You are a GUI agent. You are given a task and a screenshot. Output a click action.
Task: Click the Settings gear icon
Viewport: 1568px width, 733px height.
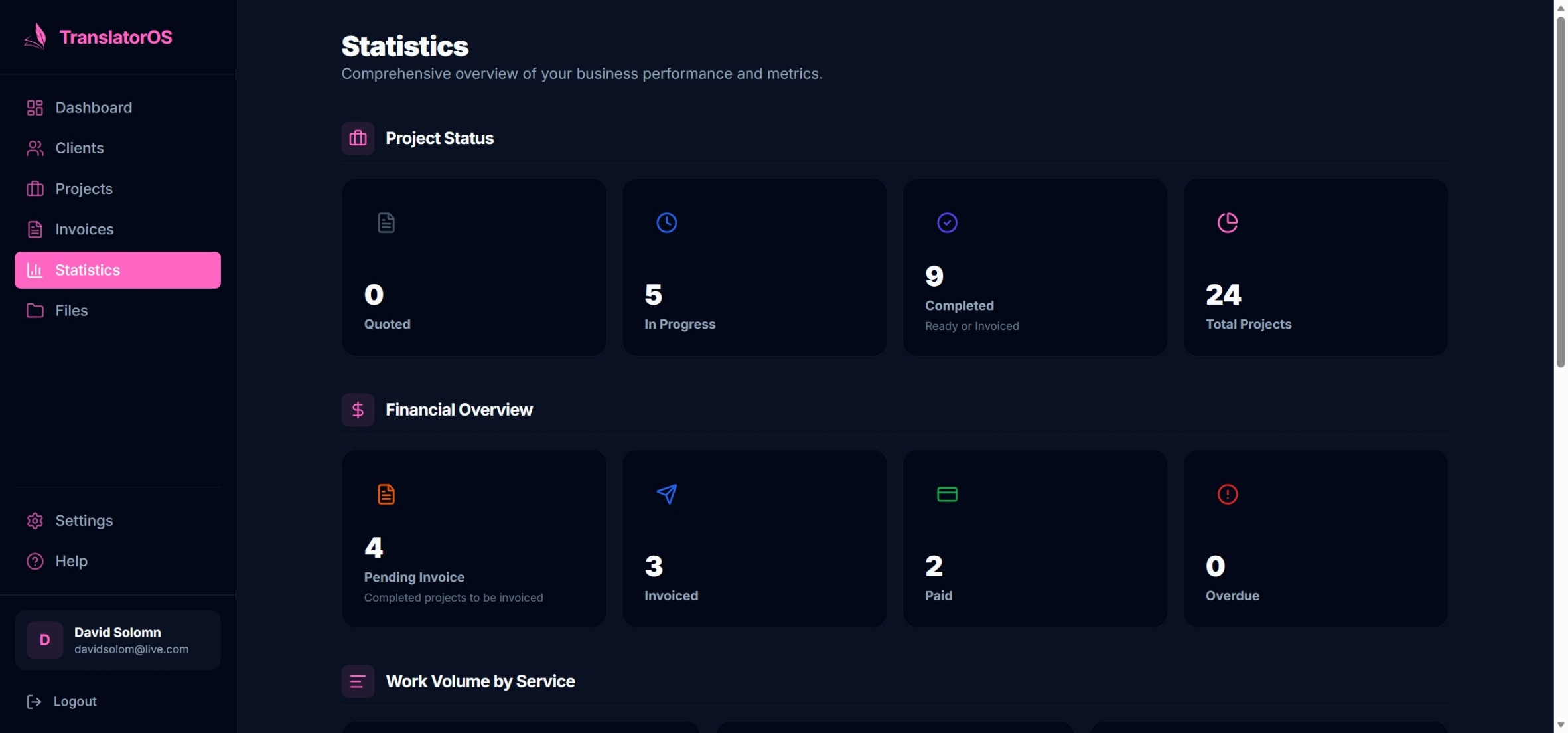tap(35, 521)
